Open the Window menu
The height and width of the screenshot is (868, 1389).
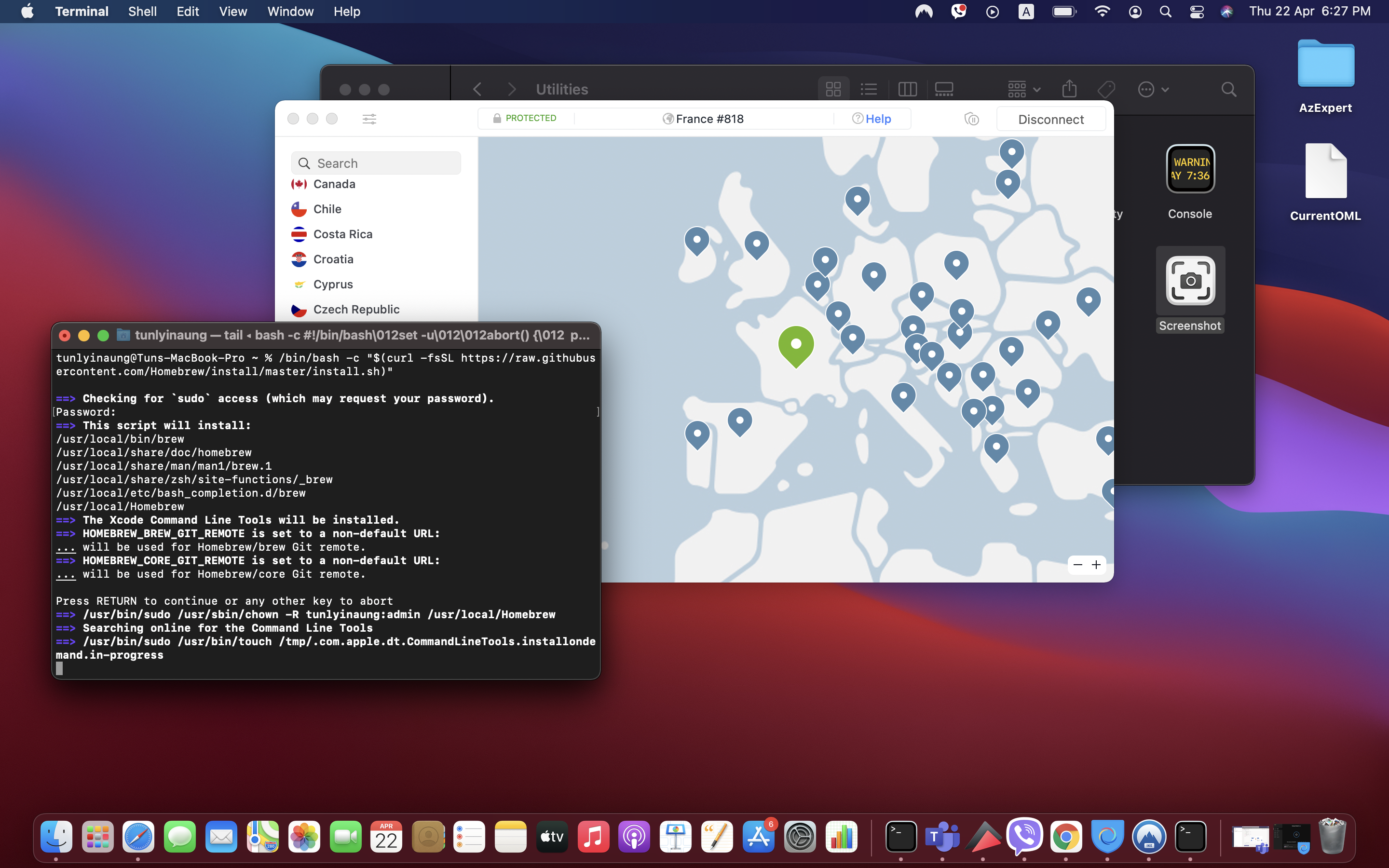(290, 12)
